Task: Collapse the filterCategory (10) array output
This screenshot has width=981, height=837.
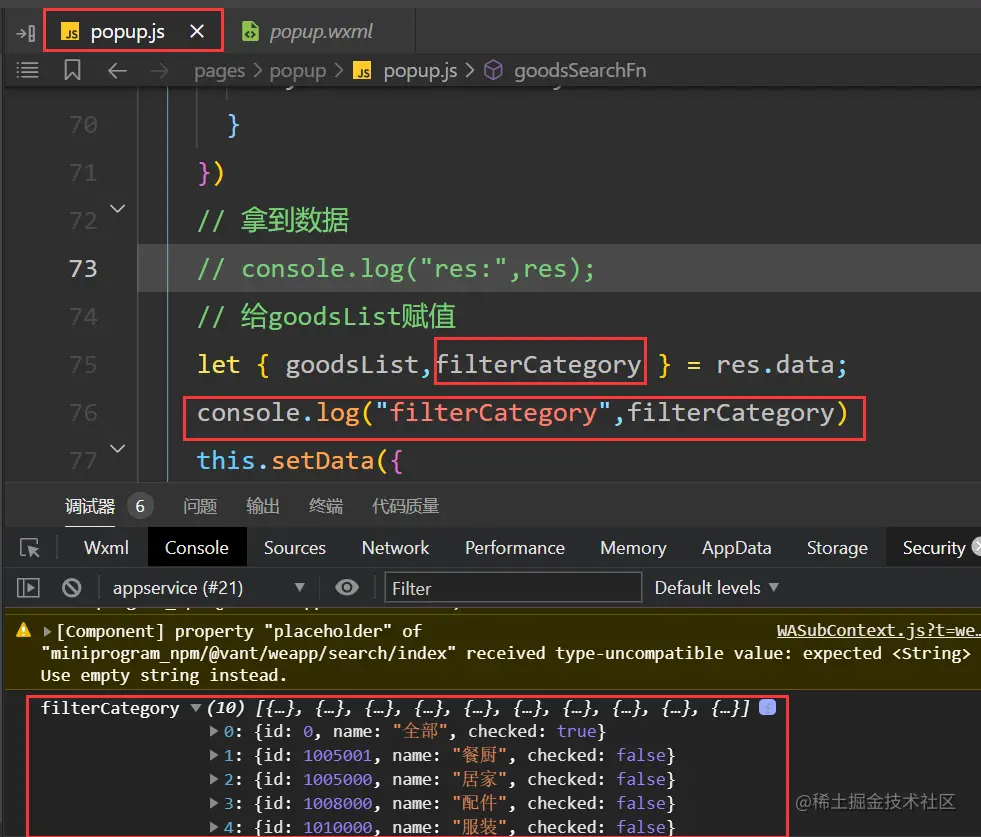Action: coord(196,708)
